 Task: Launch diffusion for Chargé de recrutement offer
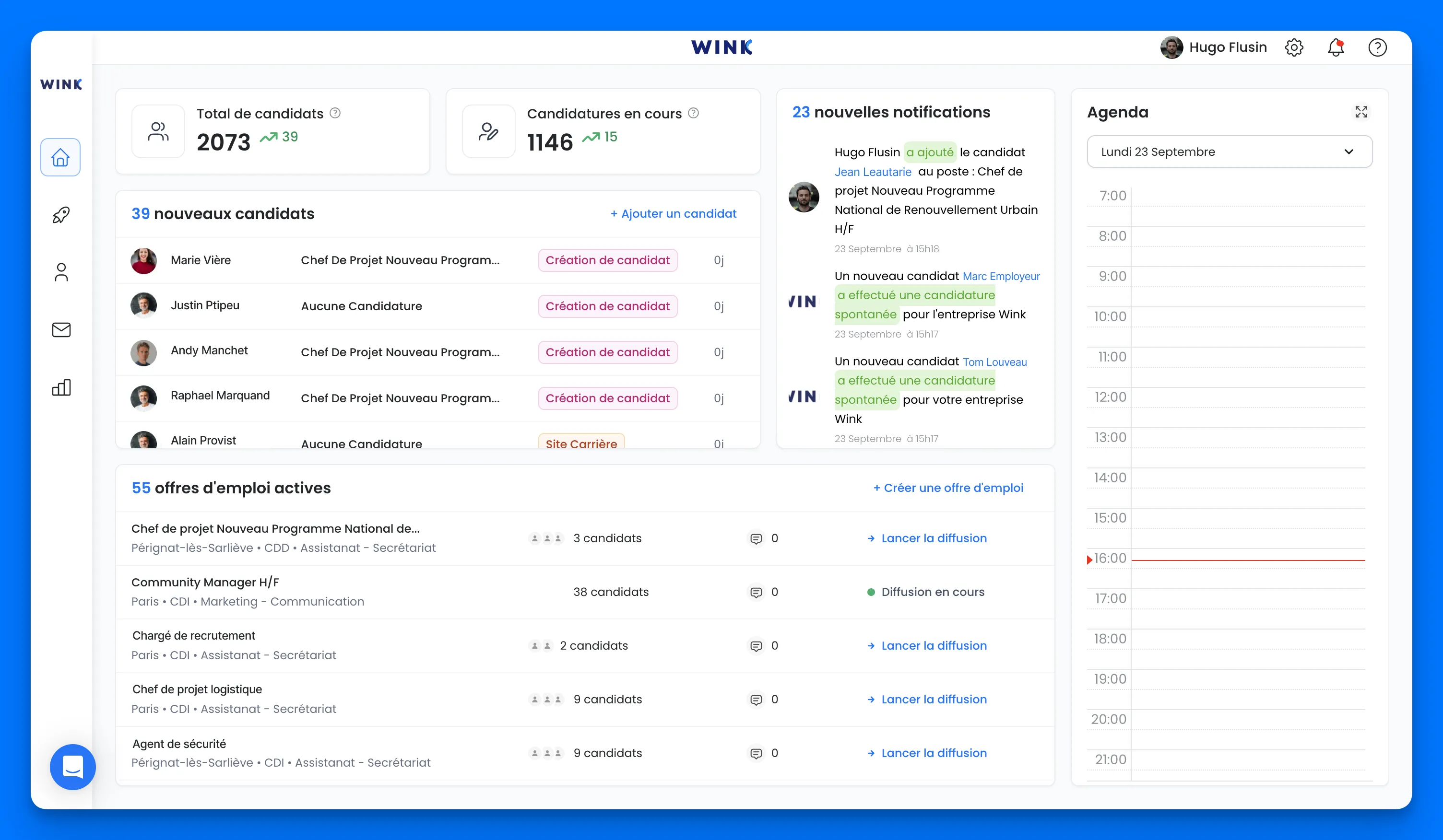point(934,645)
